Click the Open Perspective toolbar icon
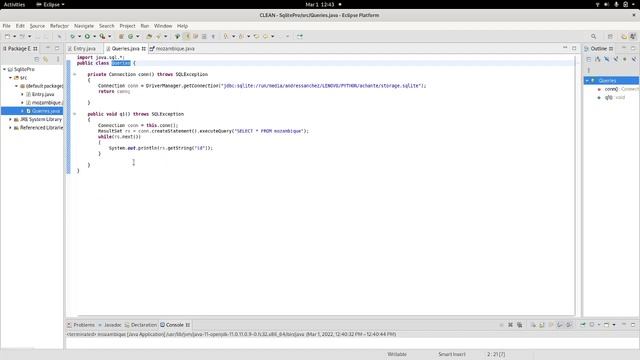The image size is (640, 360). [610, 36]
